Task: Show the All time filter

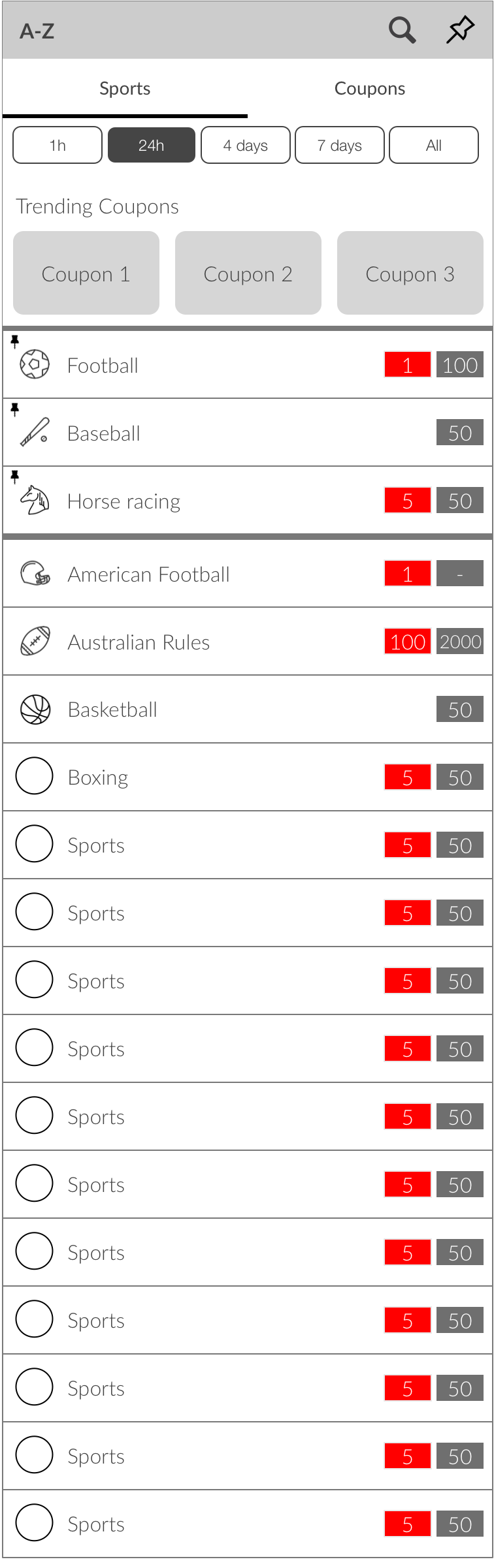Action: (x=434, y=145)
